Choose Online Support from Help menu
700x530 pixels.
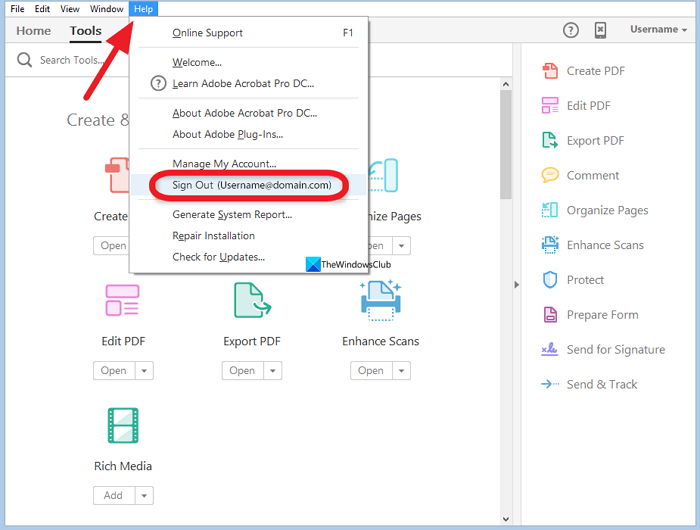click(249, 33)
